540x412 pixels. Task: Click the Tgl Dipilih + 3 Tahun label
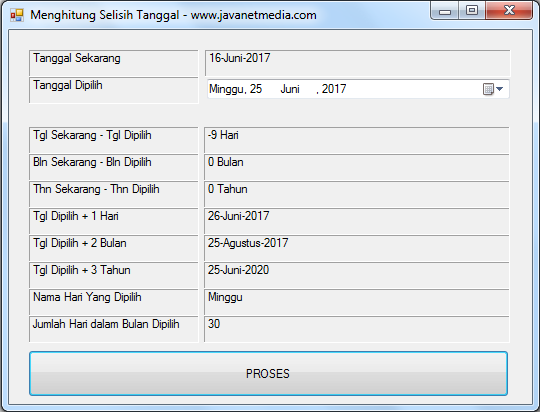tap(114, 275)
